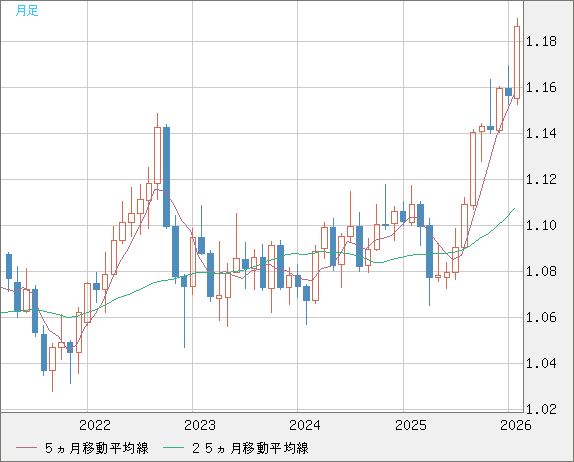Click the 1.02 price axis label
The image size is (574, 462).
541,409
